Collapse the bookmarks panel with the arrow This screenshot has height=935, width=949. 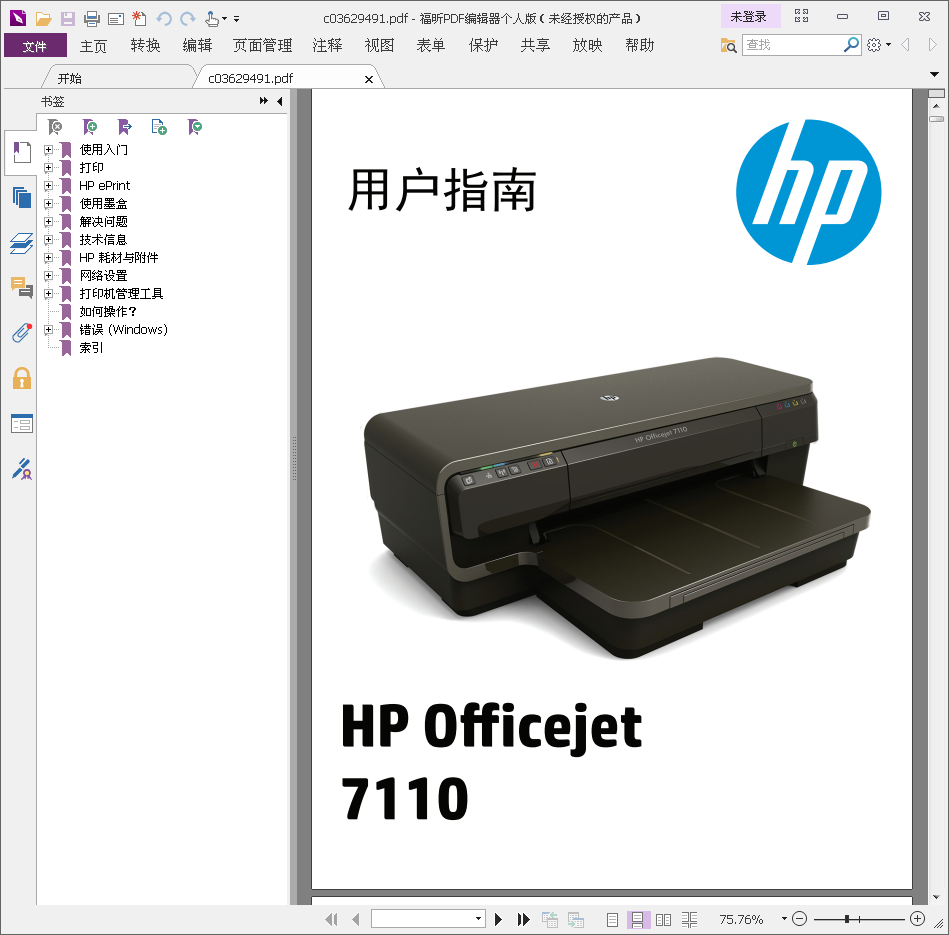280,101
